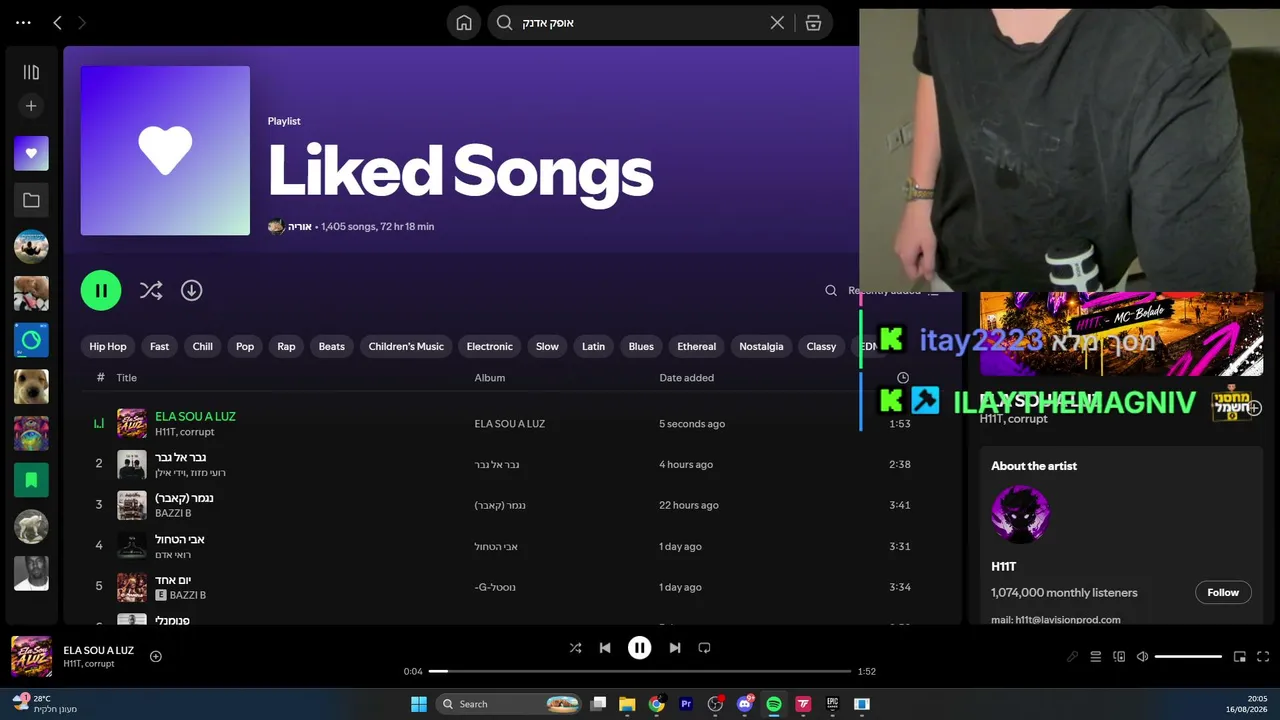Navigate back with the left arrow
Screen dimensions: 1280x720
(x=57, y=23)
